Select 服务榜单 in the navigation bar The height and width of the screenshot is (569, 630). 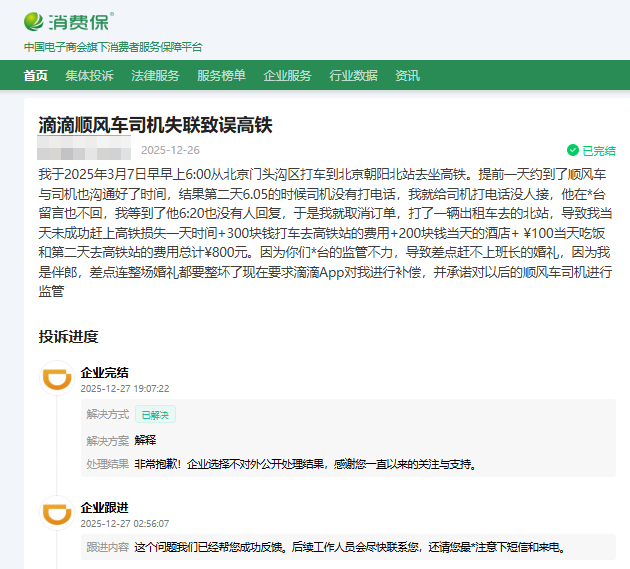click(x=221, y=76)
